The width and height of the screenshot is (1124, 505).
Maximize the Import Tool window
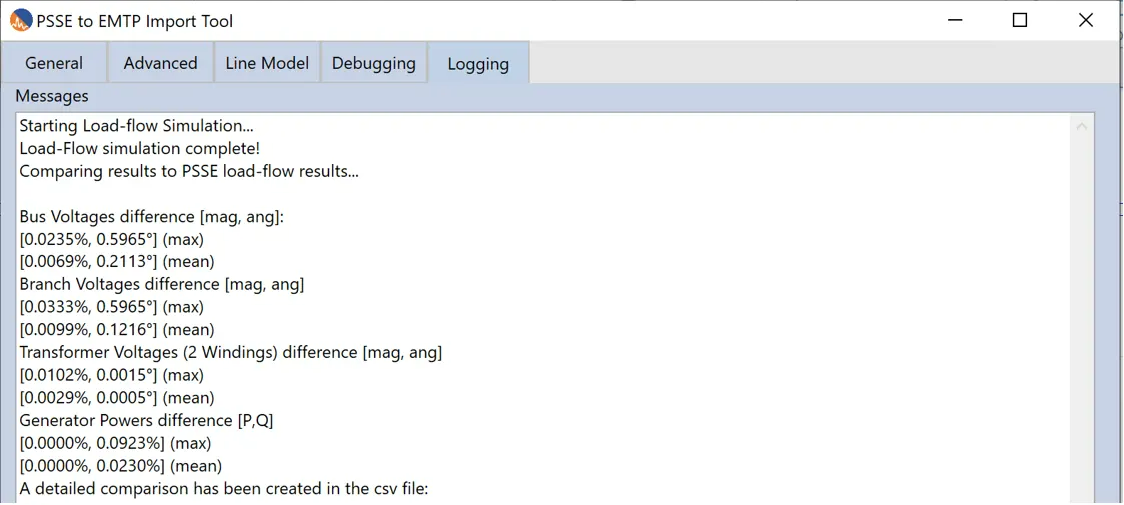[x=1019, y=21]
